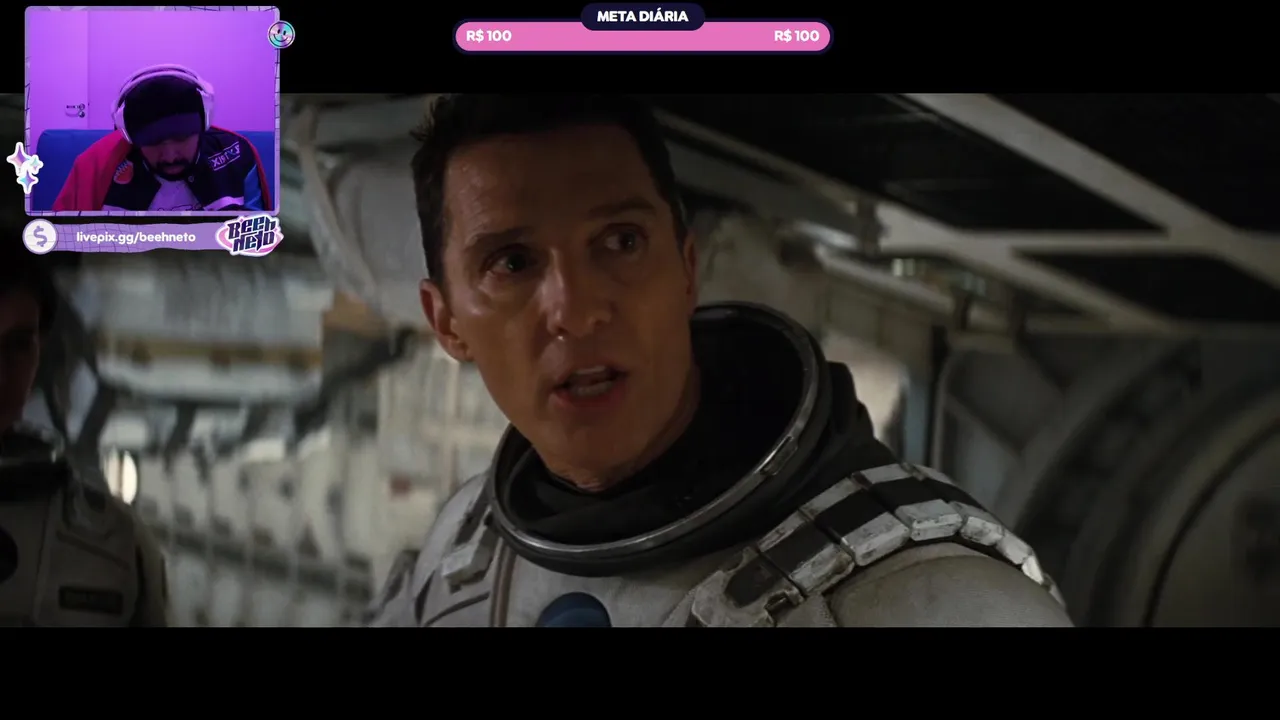The width and height of the screenshot is (1280, 720).
Task: Click the movie video frame
Action: click(640, 360)
